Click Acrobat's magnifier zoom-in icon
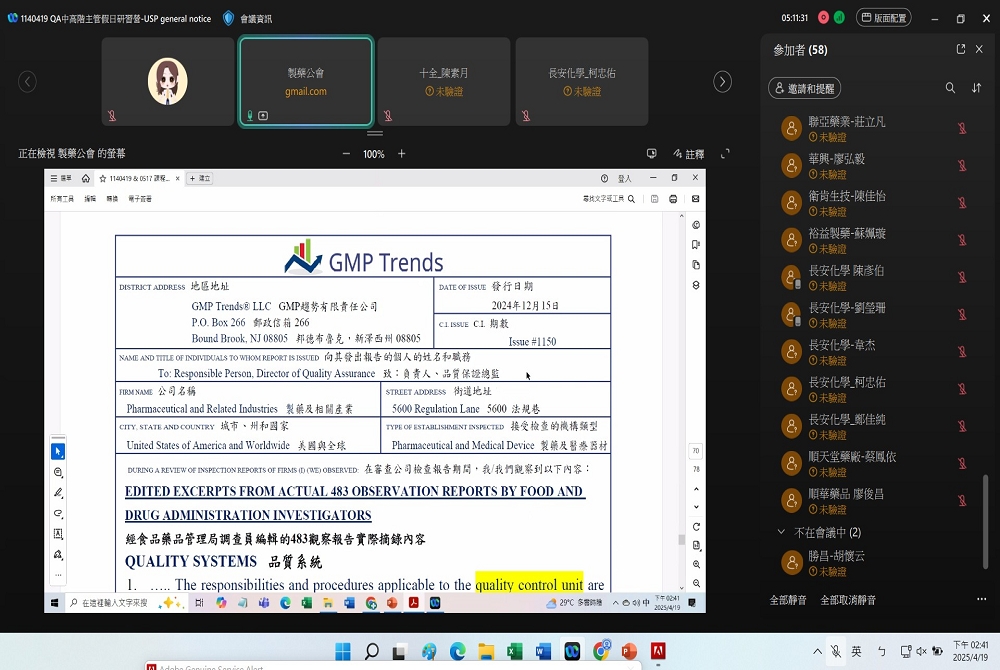 [x=696, y=564]
